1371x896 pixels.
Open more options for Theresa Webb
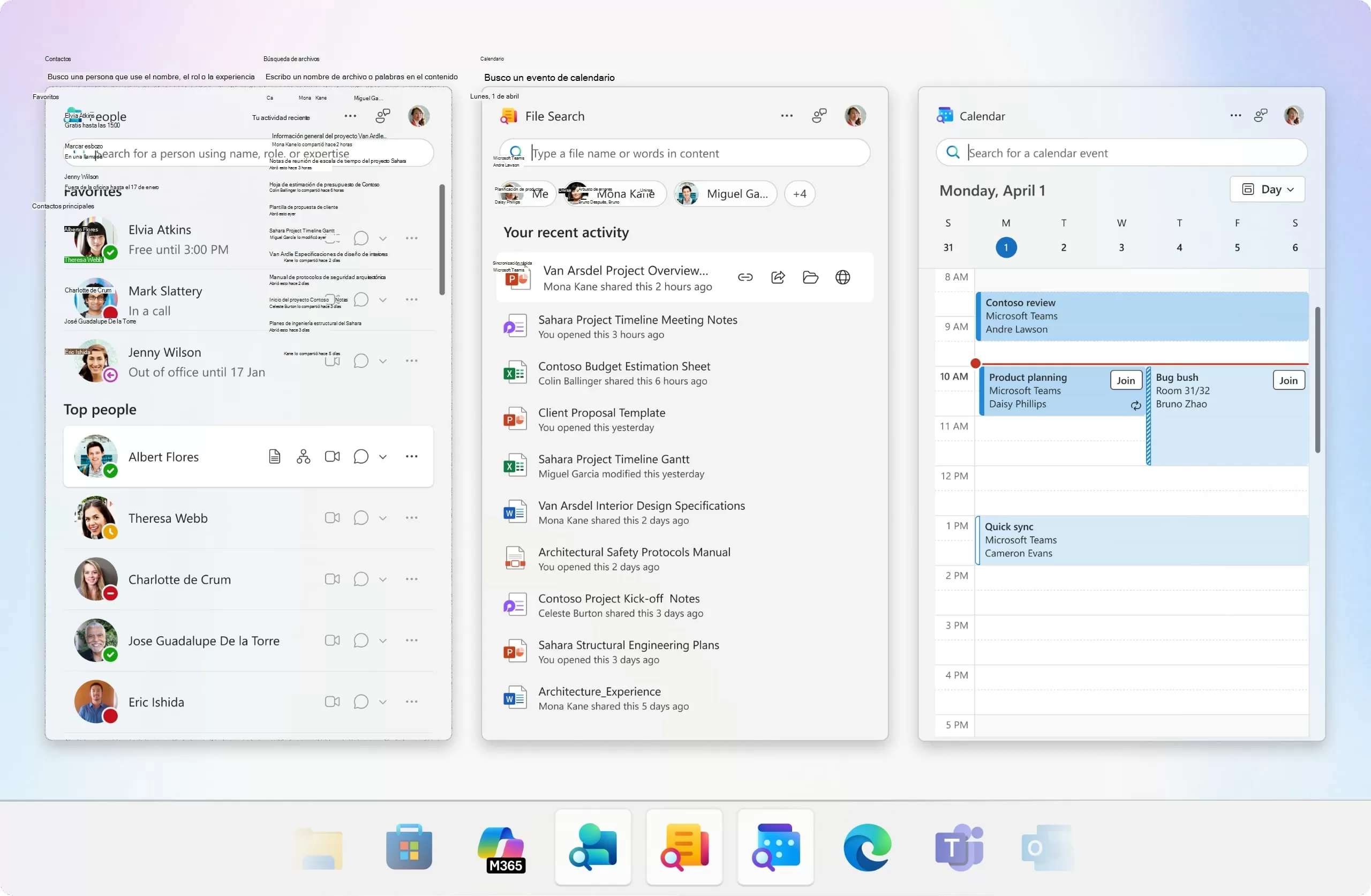(x=411, y=517)
